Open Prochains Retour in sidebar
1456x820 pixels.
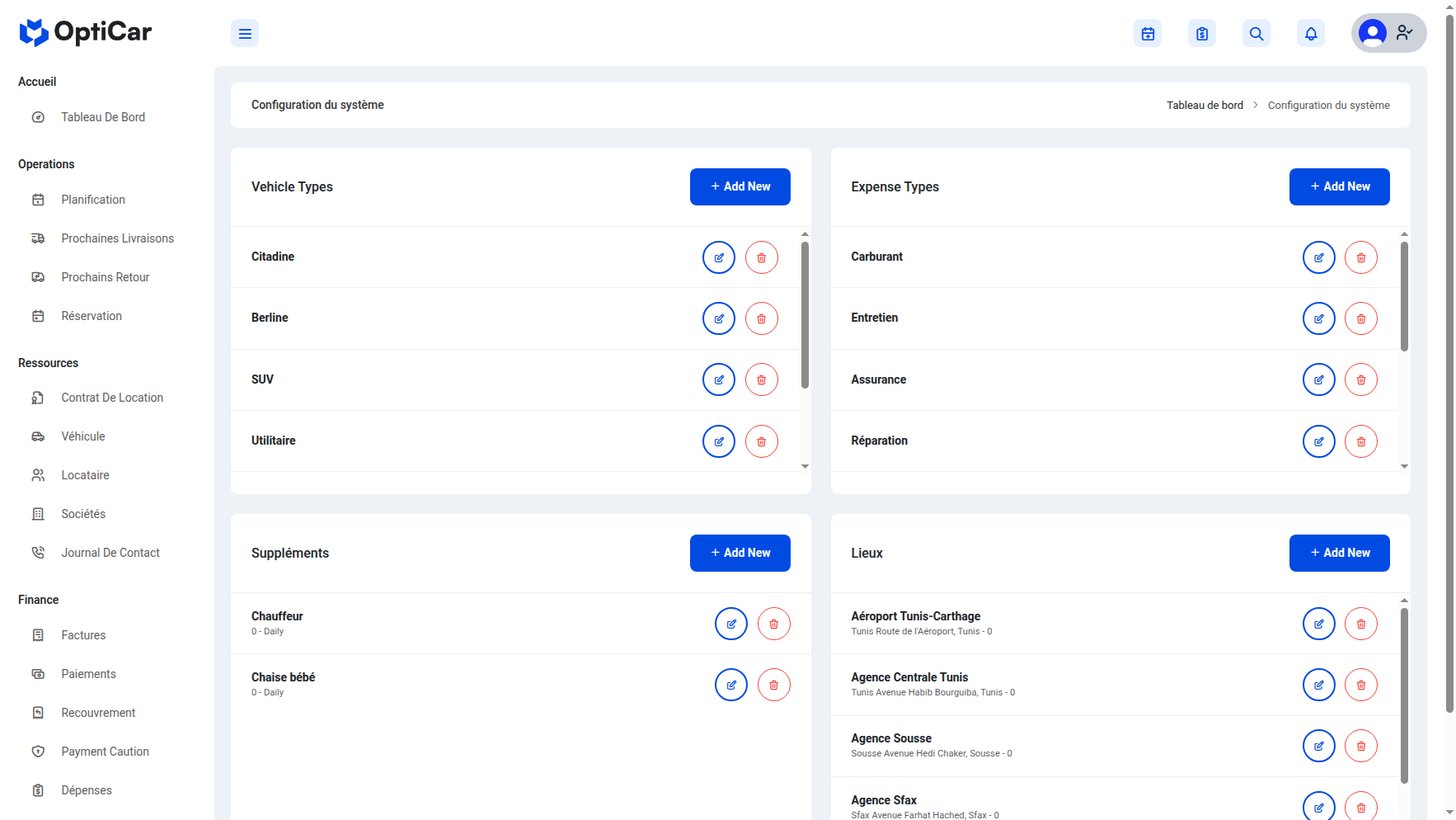[105, 277]
